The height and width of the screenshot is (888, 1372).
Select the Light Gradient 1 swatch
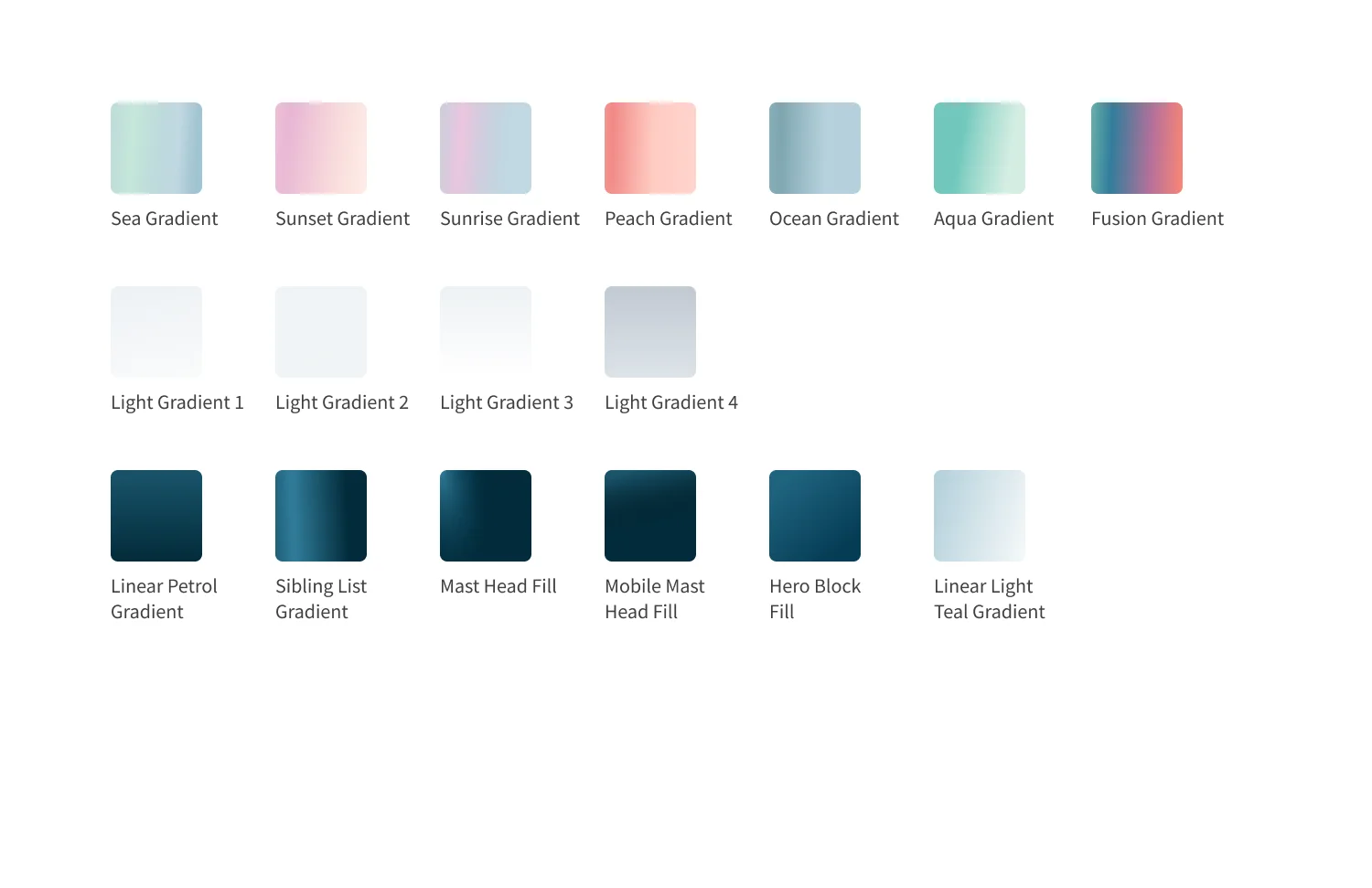click(156, 332)
